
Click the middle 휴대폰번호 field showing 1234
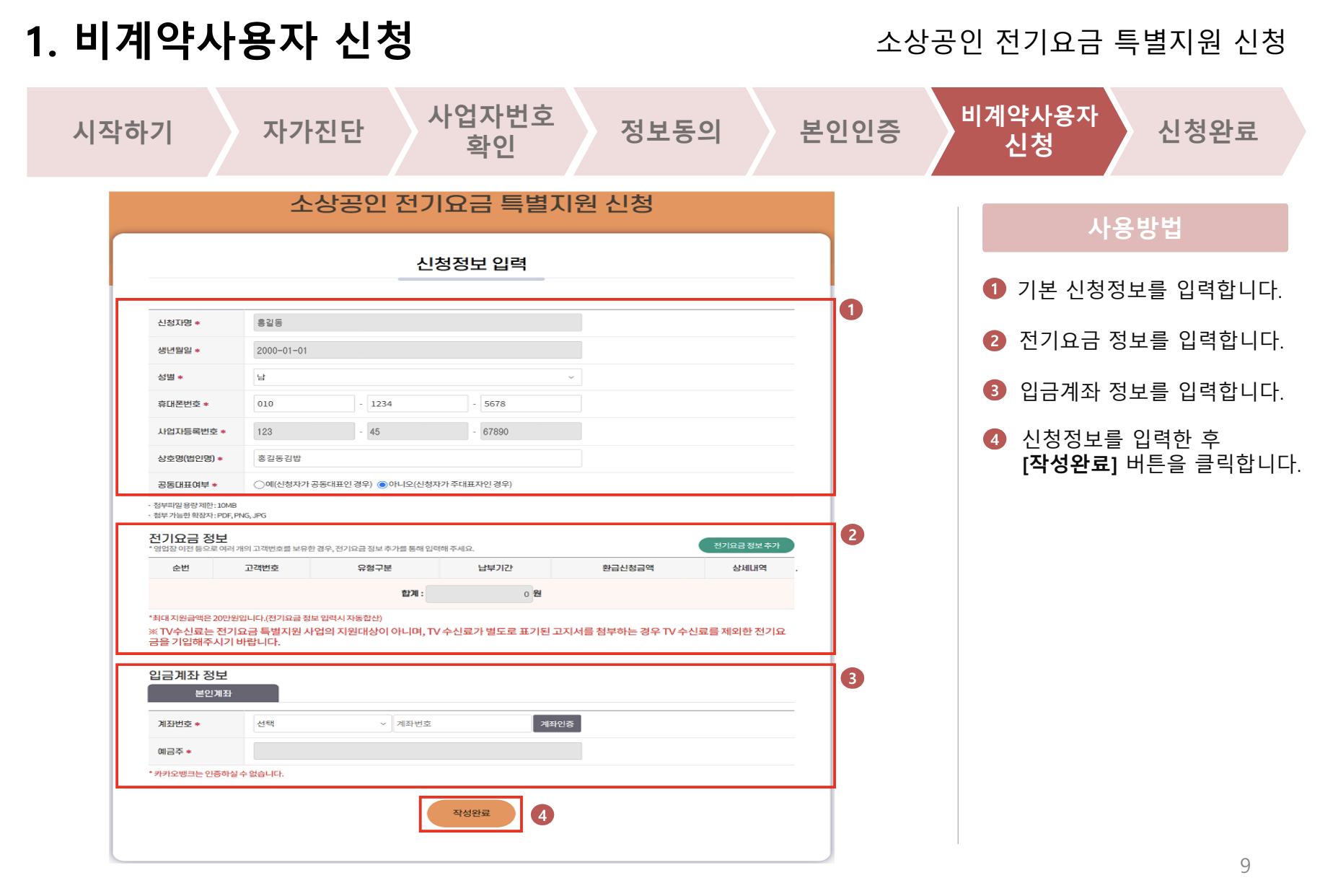click(x=418, y=403)
